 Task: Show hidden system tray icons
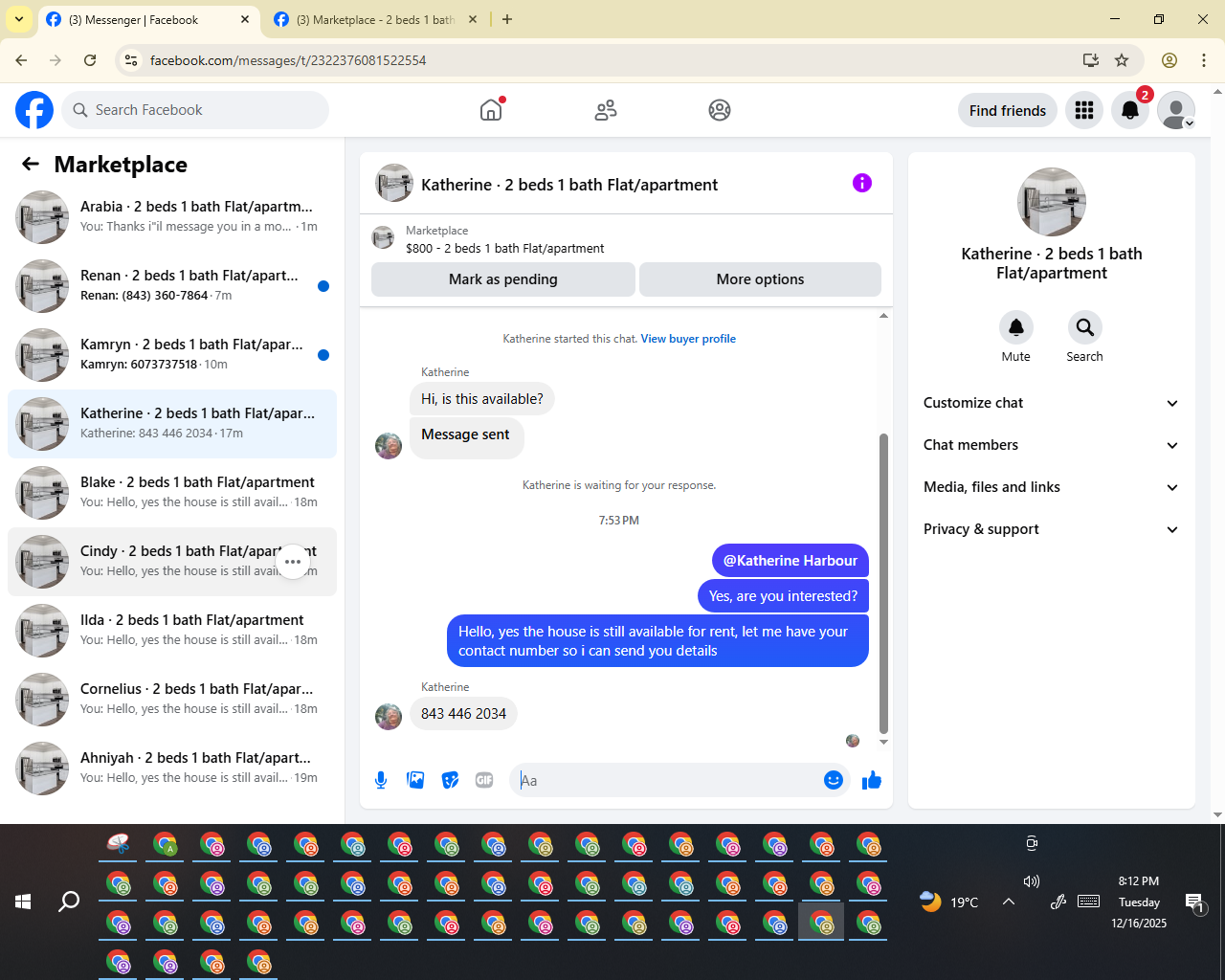(x=1009, y=902)
